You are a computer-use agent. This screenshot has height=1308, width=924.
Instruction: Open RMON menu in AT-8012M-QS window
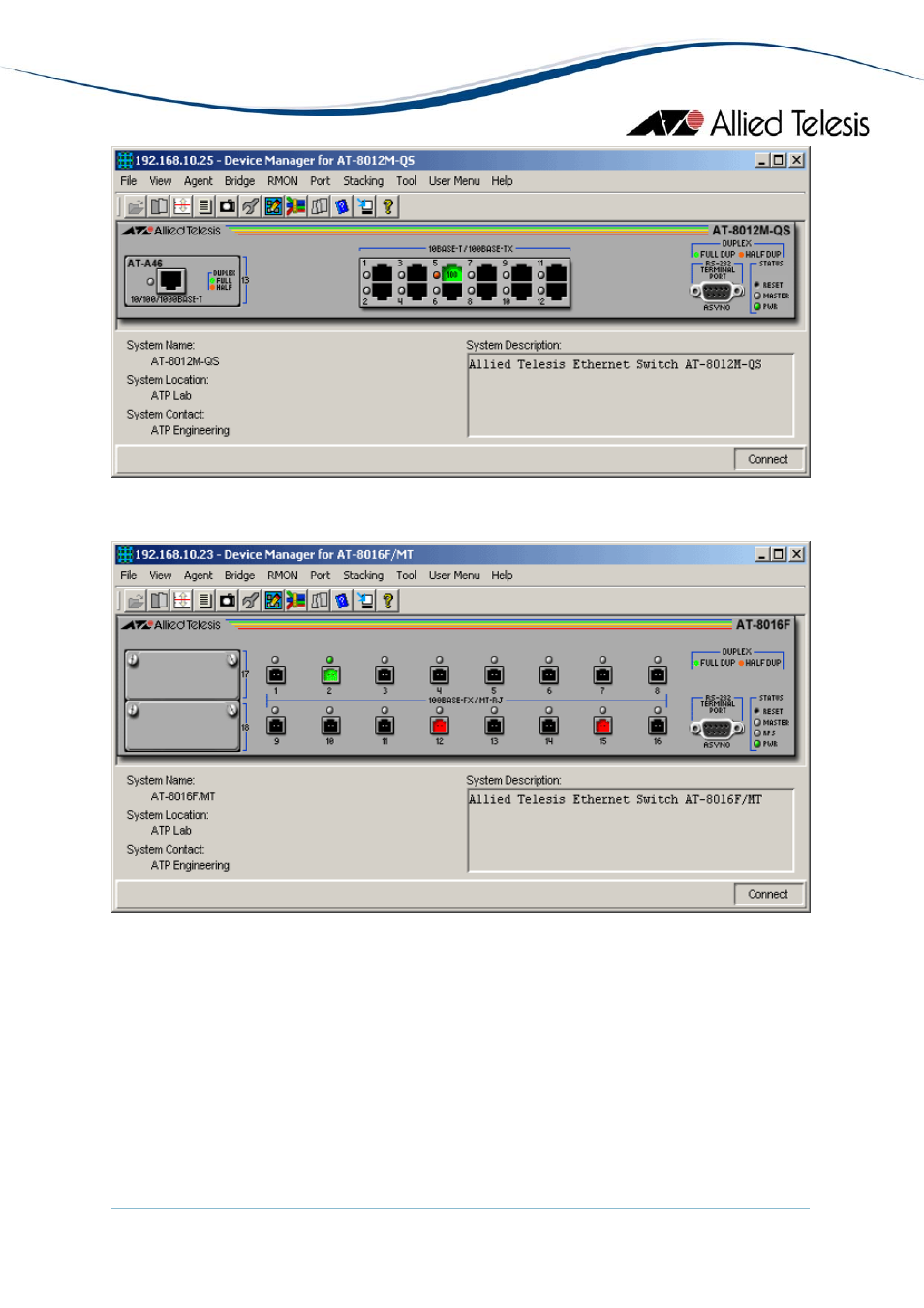pyautogui.click(x=283, y=181)
